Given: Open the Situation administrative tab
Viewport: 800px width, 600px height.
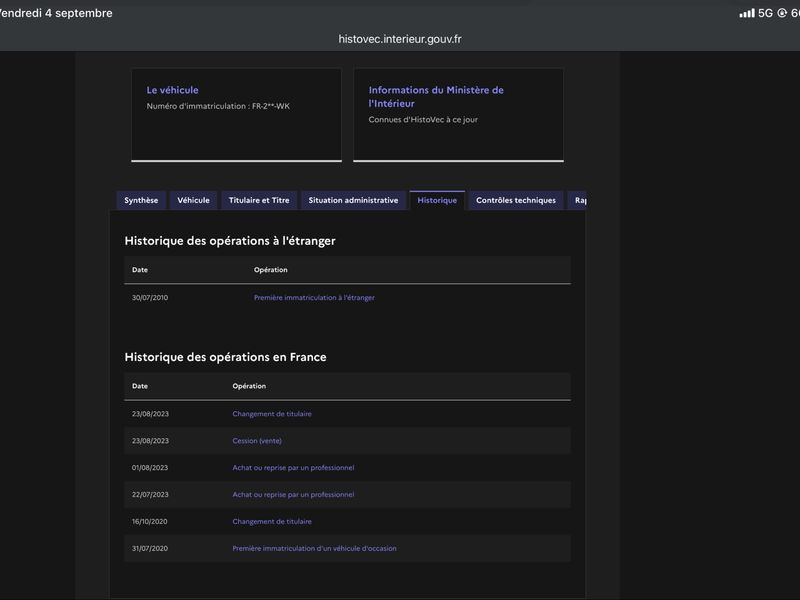Looking at the screenshot, I should (x=353, y=200).
